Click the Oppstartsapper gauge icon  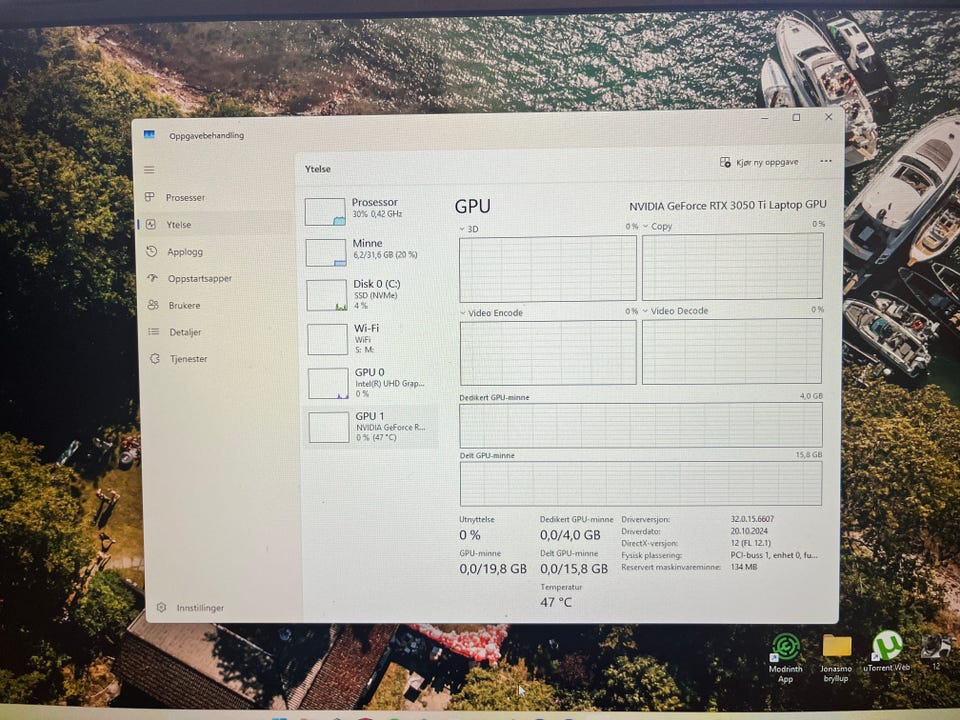click(152, 278)
